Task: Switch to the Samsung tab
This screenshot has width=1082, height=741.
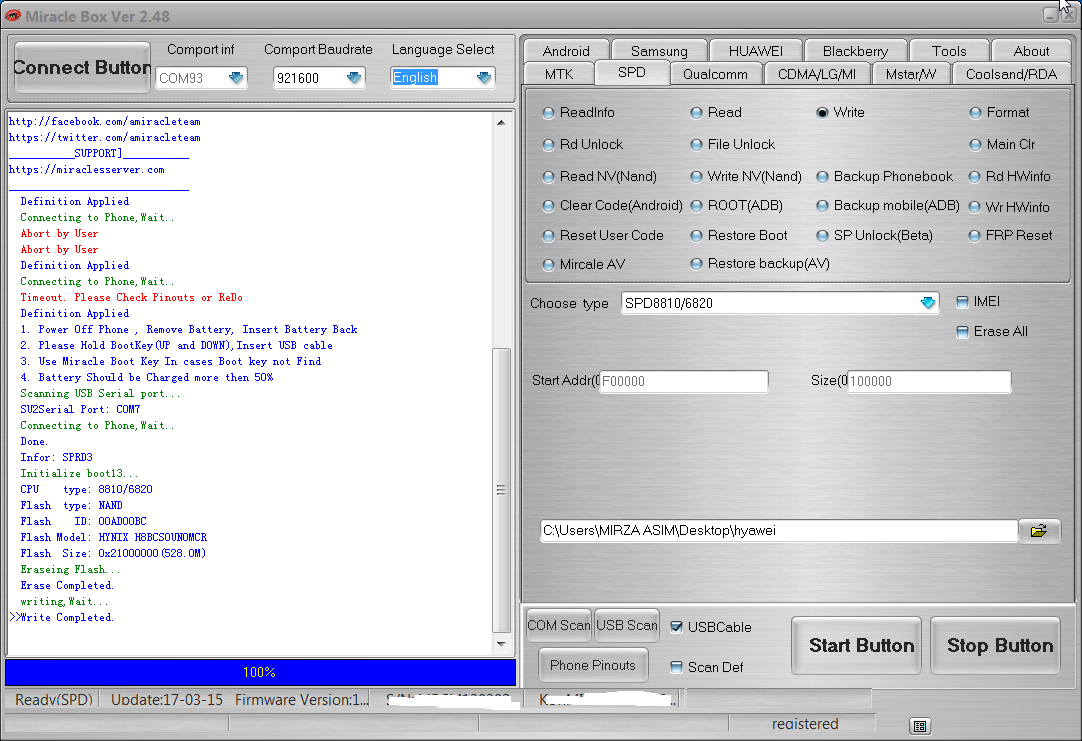Action: click(659, 51)
